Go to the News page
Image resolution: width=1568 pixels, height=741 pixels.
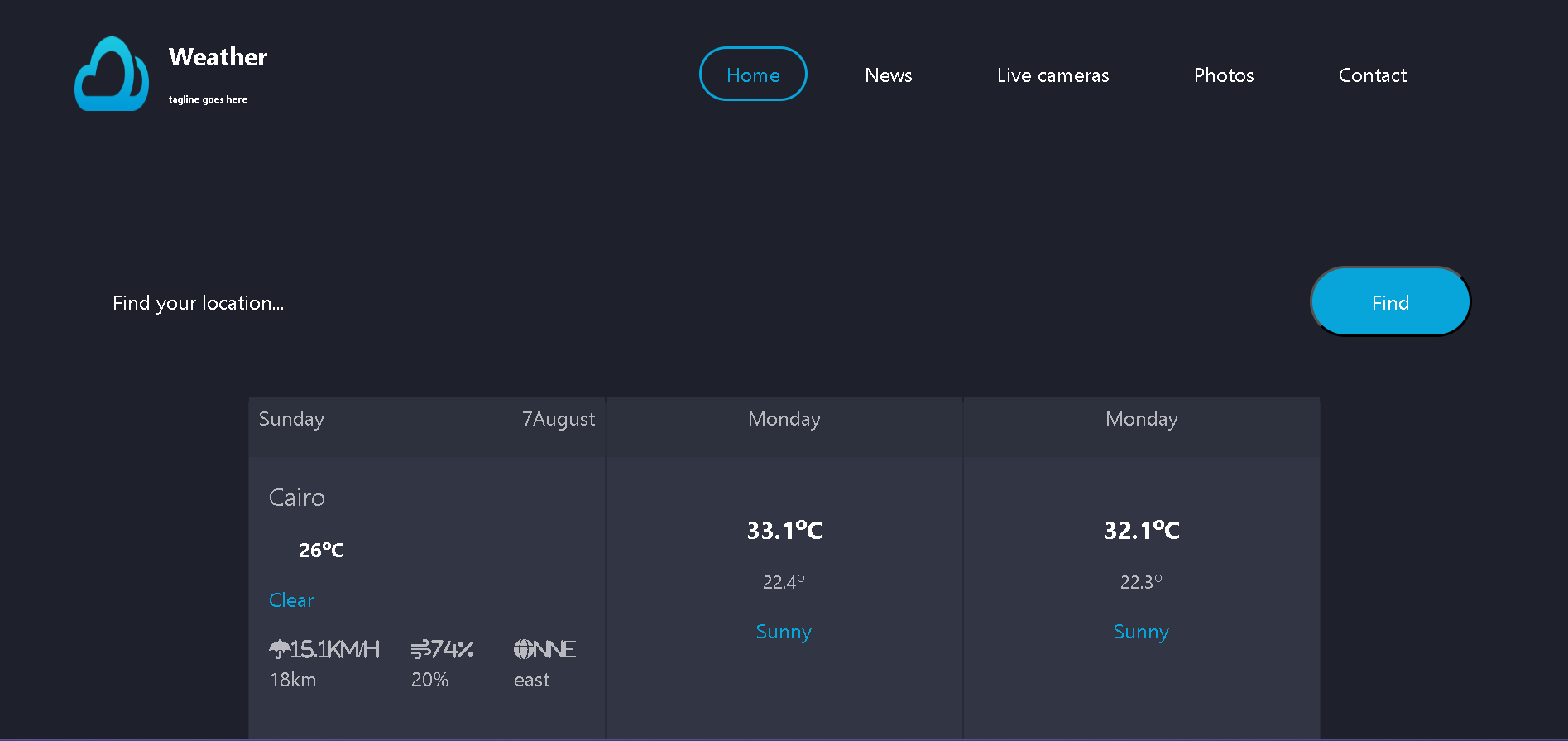[889, 75]
